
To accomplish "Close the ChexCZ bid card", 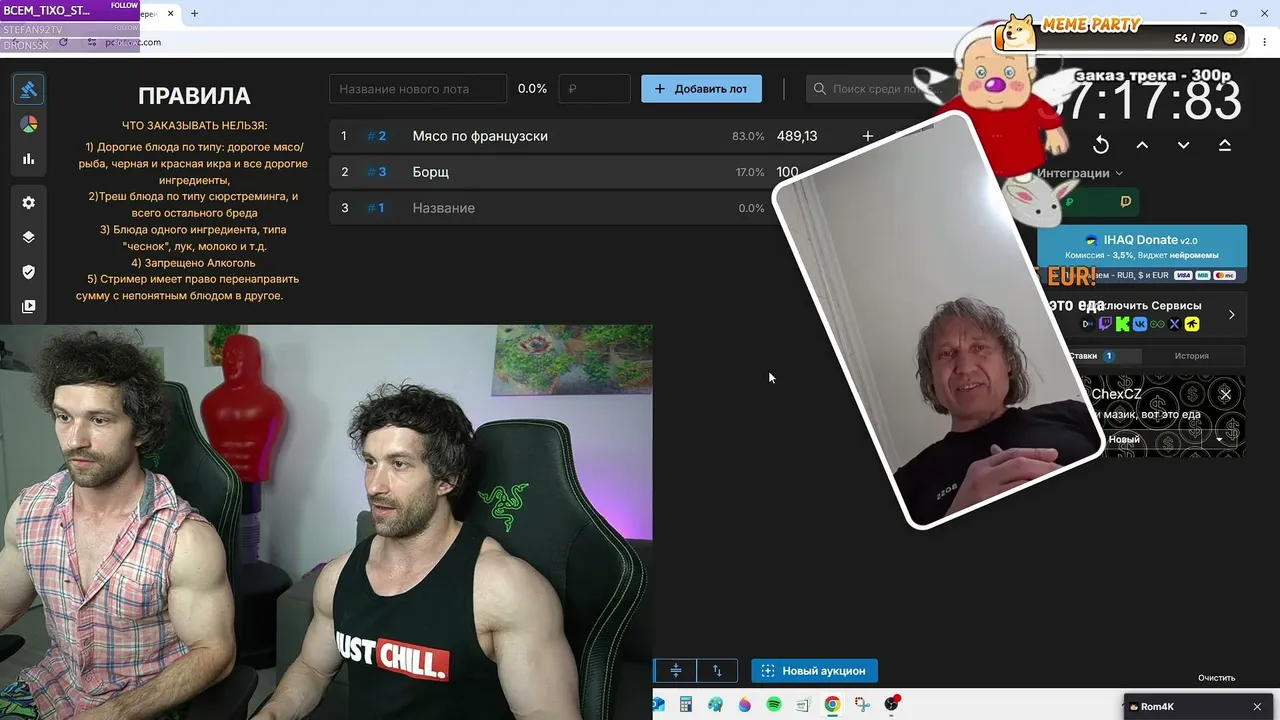I will 1225,394.
